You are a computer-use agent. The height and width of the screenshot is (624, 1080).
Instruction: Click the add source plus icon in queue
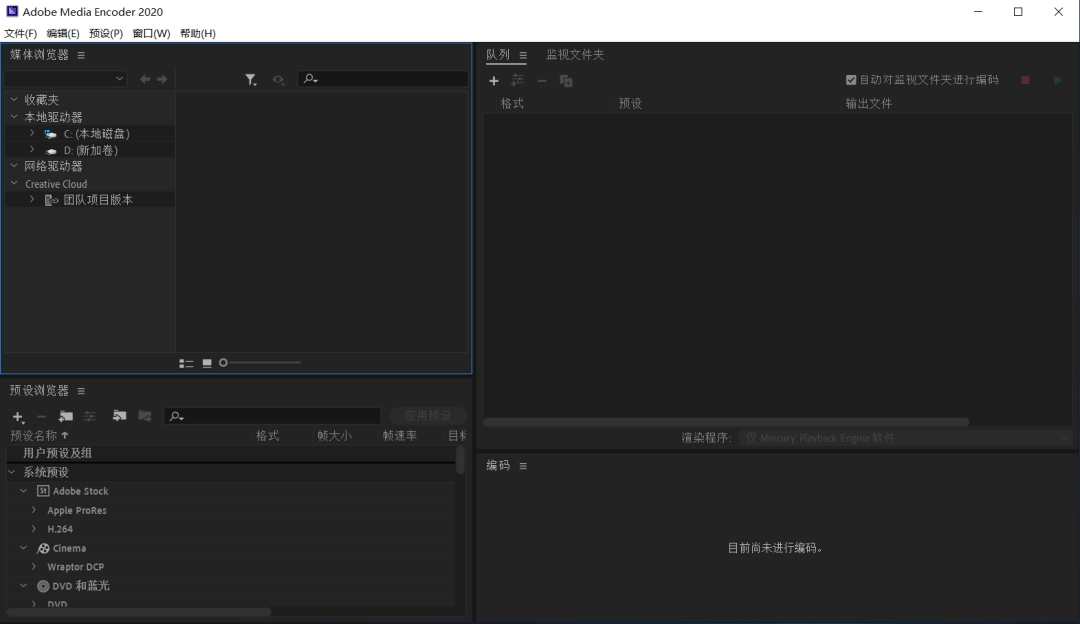click(x=493, y=81)
